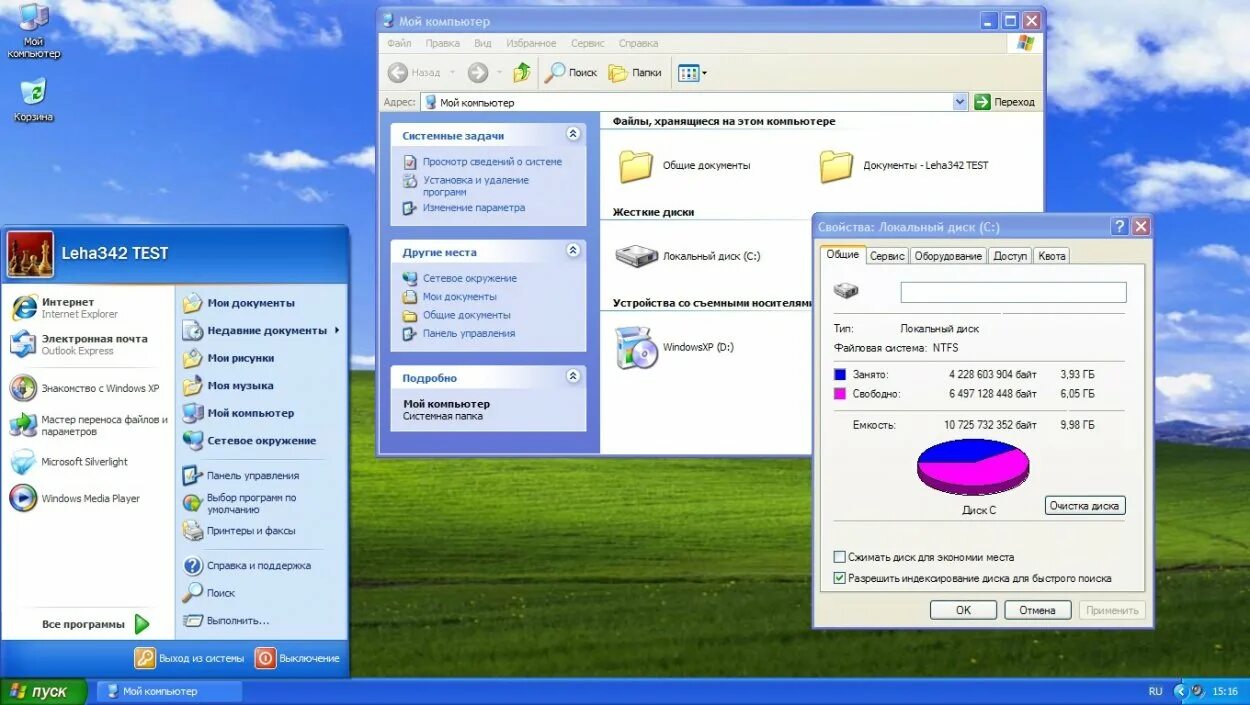The height and width of the screenshot is (705, 1250).
Task: Click Переход button next to address bar
Action: click(1005, 102)
